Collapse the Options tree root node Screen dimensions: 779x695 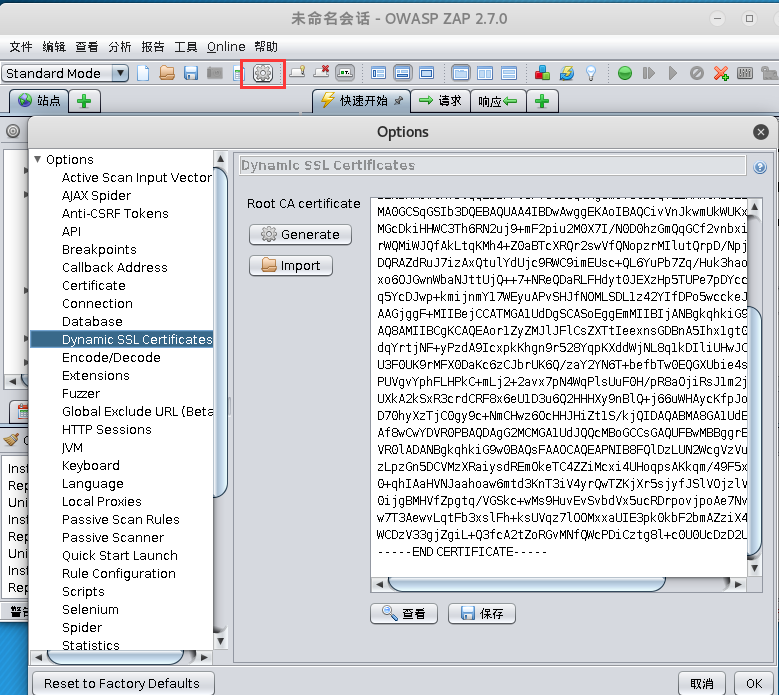[37, 159]
